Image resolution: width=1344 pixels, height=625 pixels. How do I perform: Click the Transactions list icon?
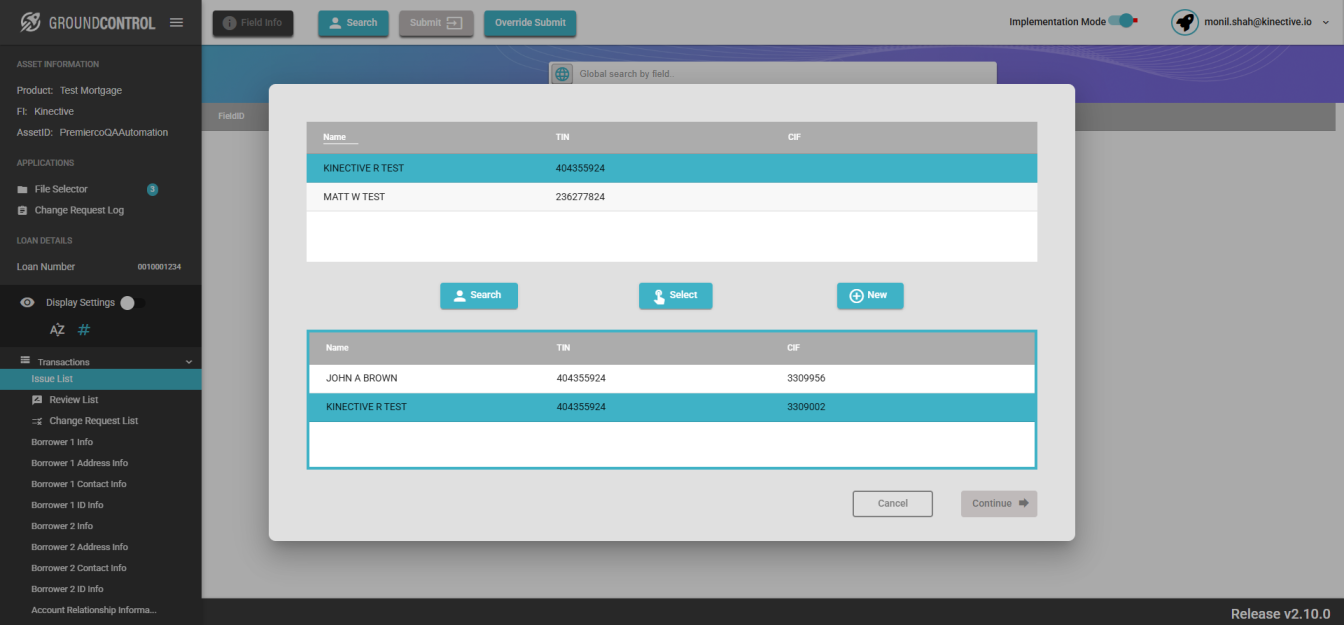(x=25, y=360)
